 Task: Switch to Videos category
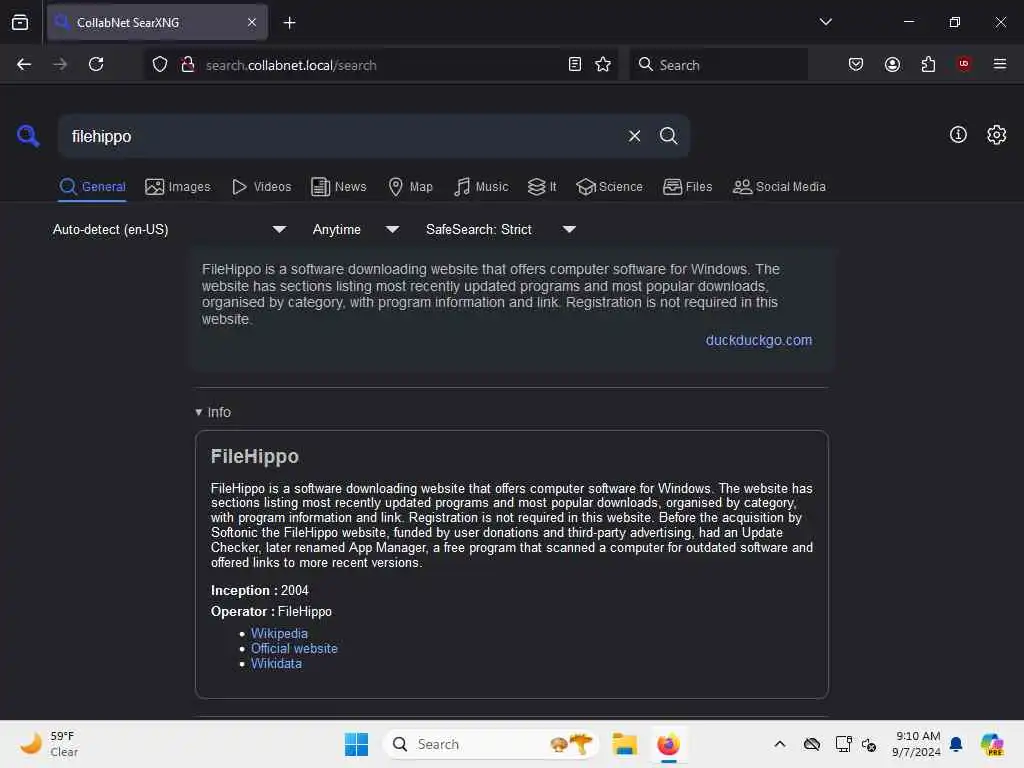[262, 187]
